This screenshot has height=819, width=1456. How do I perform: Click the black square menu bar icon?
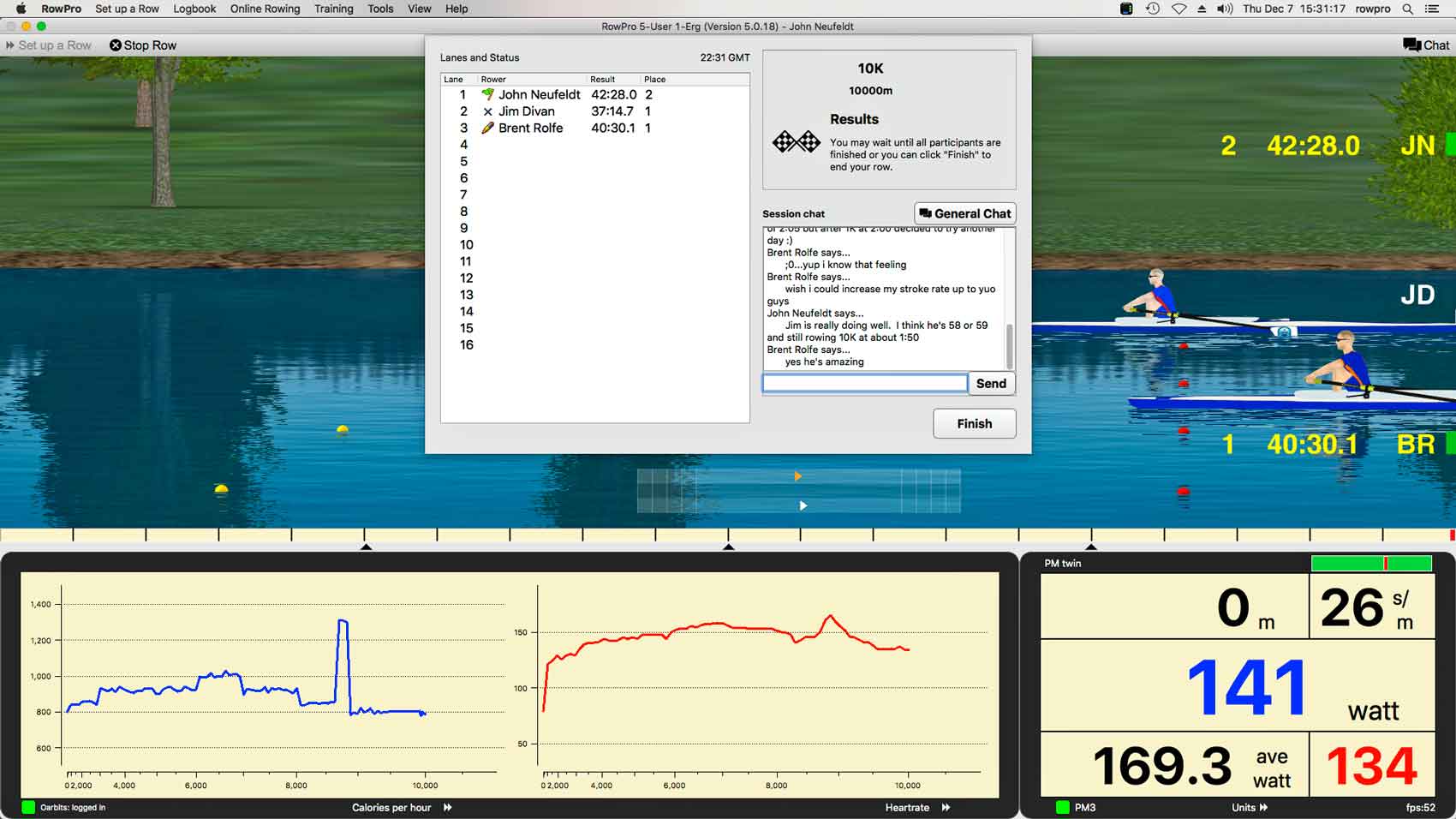(1126, 9)
